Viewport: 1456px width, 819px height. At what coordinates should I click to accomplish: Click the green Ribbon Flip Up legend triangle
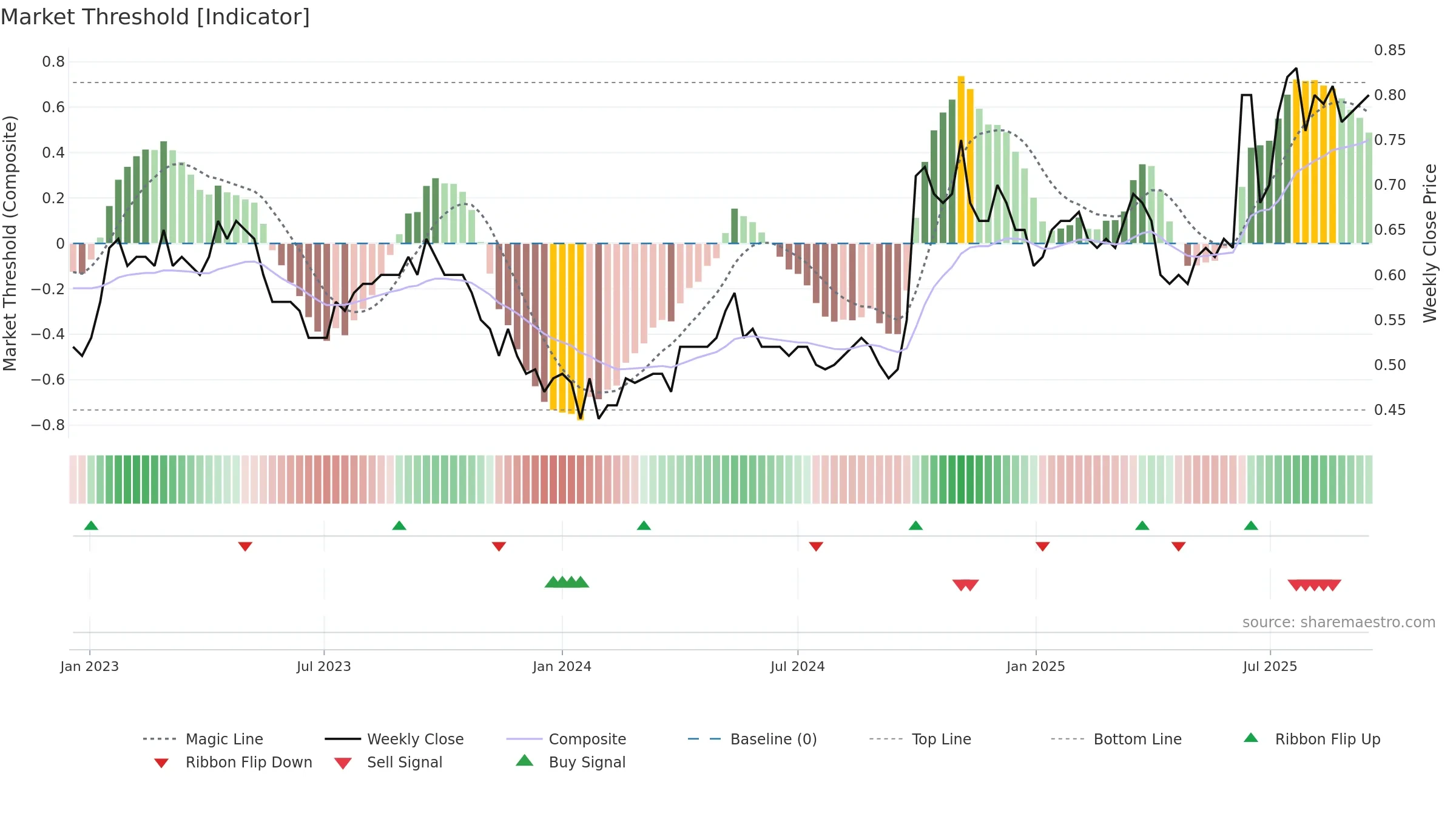pos(1251,738)
